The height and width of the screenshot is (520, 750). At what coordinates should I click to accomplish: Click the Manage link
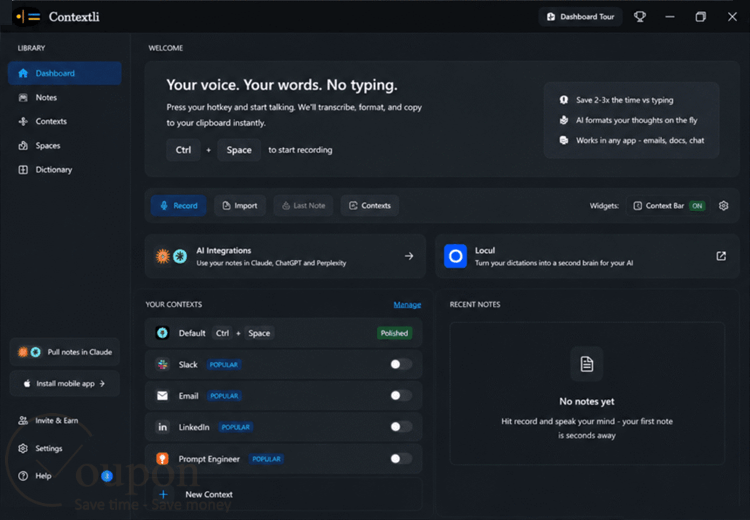(x=407, y=305)
